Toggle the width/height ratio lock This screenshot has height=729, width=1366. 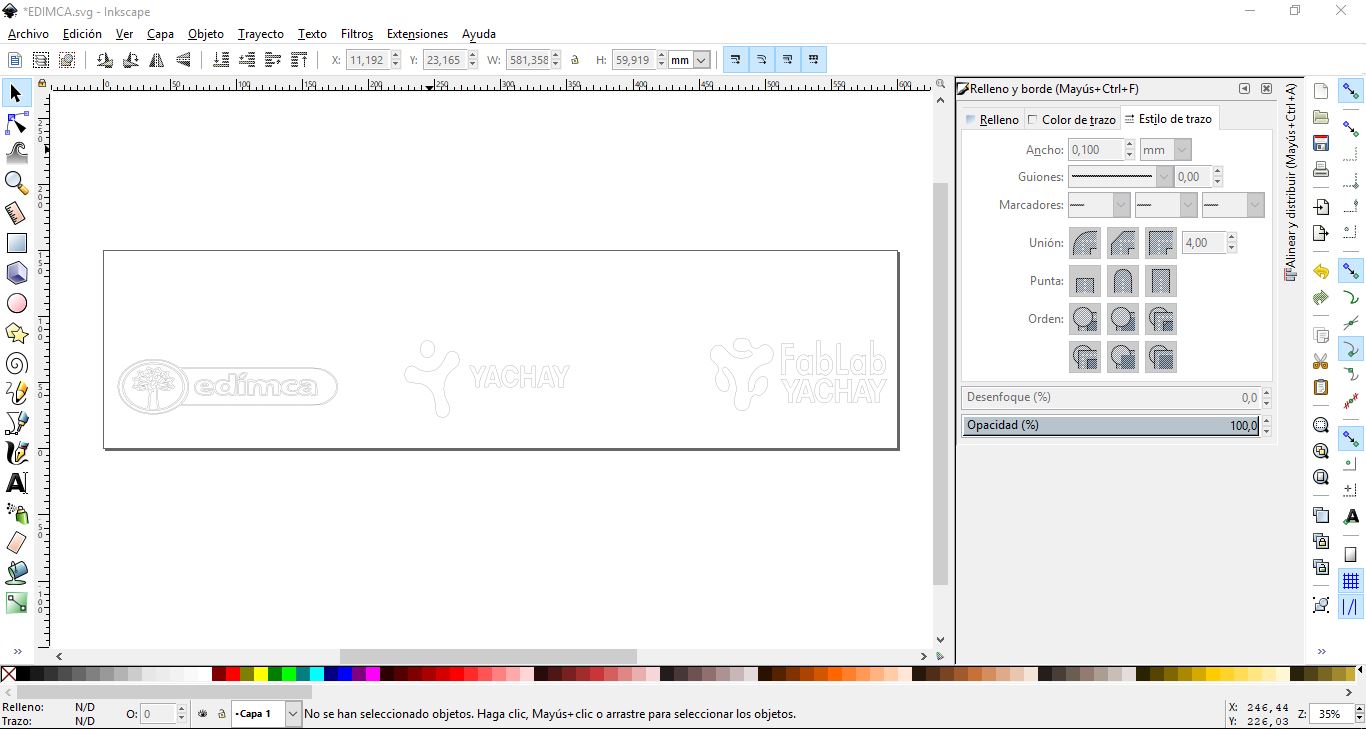[x=575, y=60]
